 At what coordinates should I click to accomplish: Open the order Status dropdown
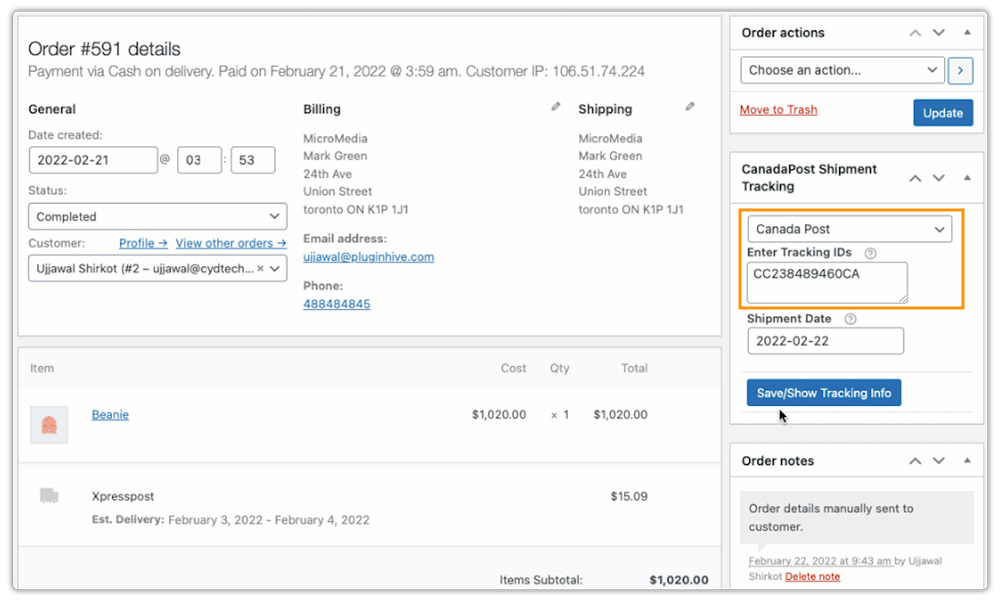coord(158,216)
